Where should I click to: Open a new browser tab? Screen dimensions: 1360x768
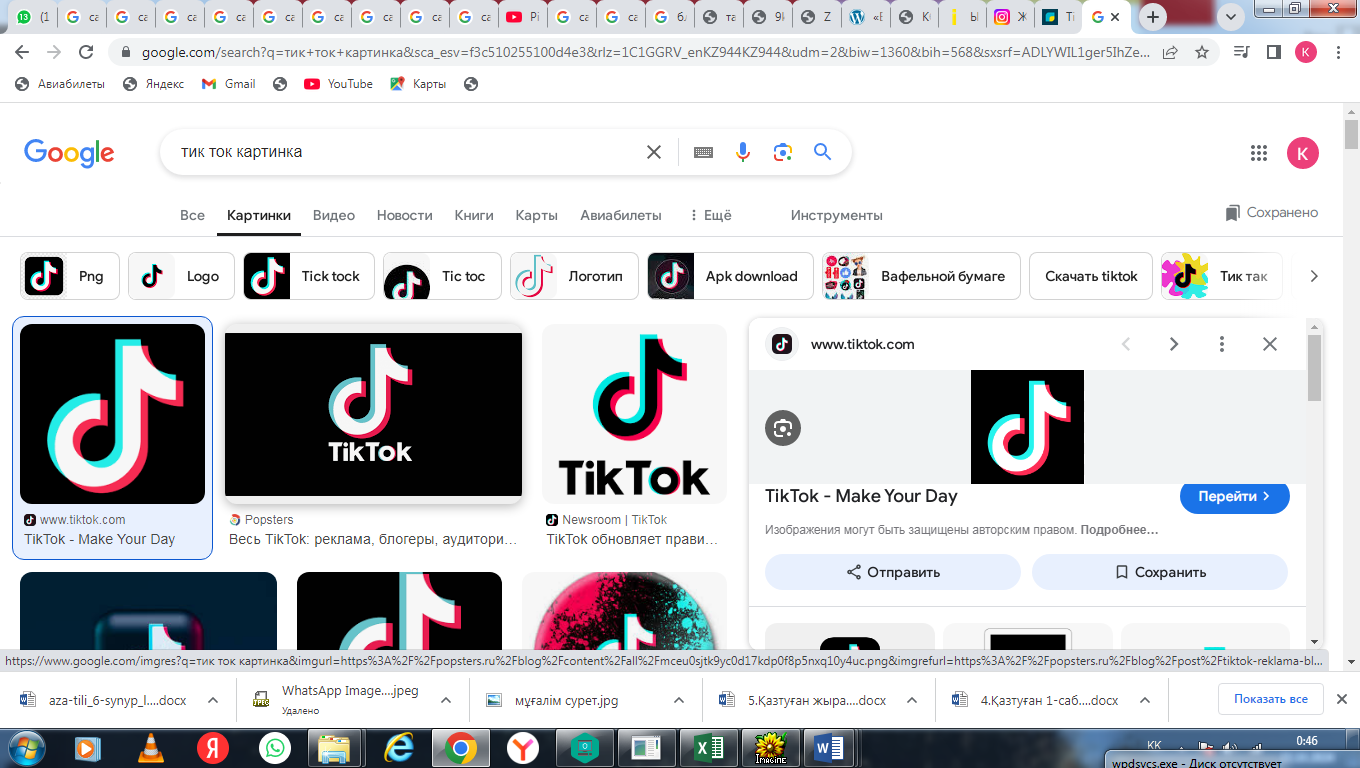pyautogui.click(x=1154, y=17)
